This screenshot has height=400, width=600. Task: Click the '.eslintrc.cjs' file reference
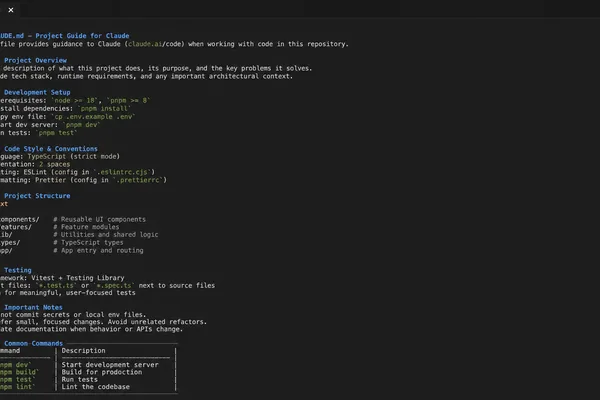point(122,172)
